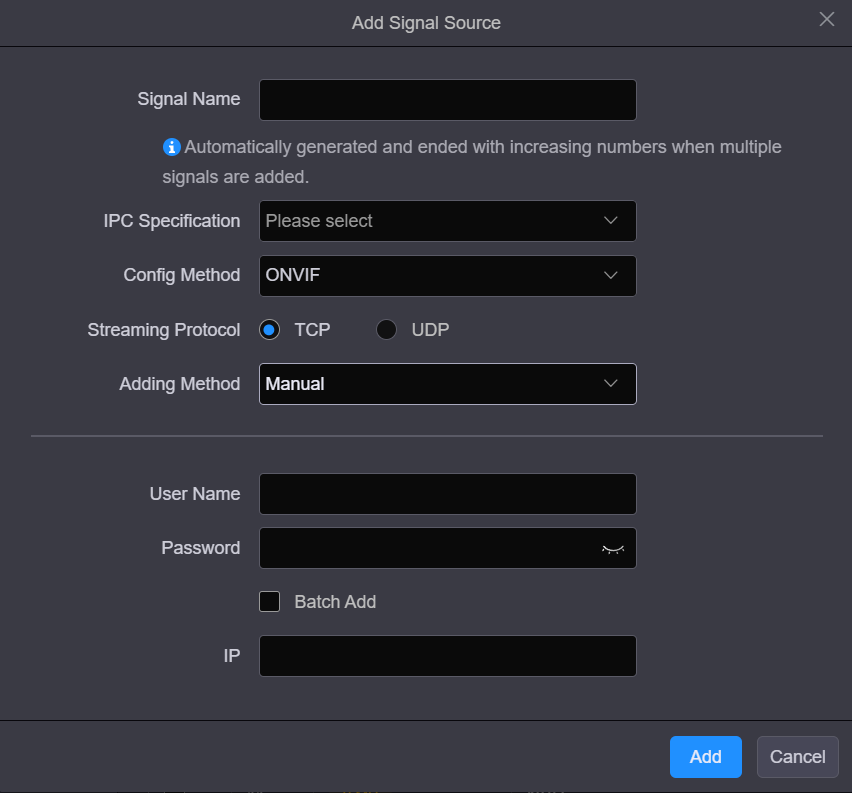Focus the Signal Name text field
The image size is (852, 793).
click(447, 100)
